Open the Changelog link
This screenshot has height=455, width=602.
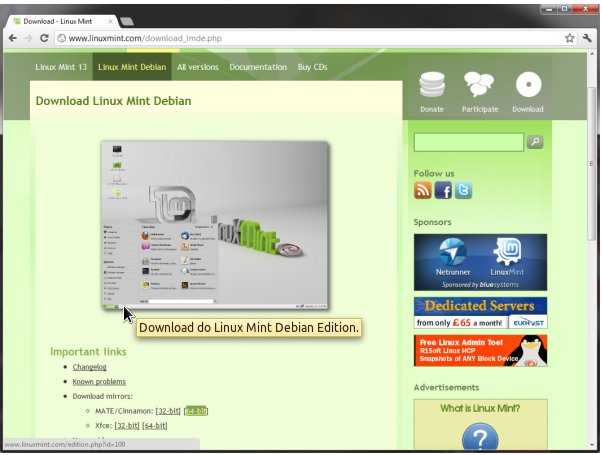coord(89,367)
